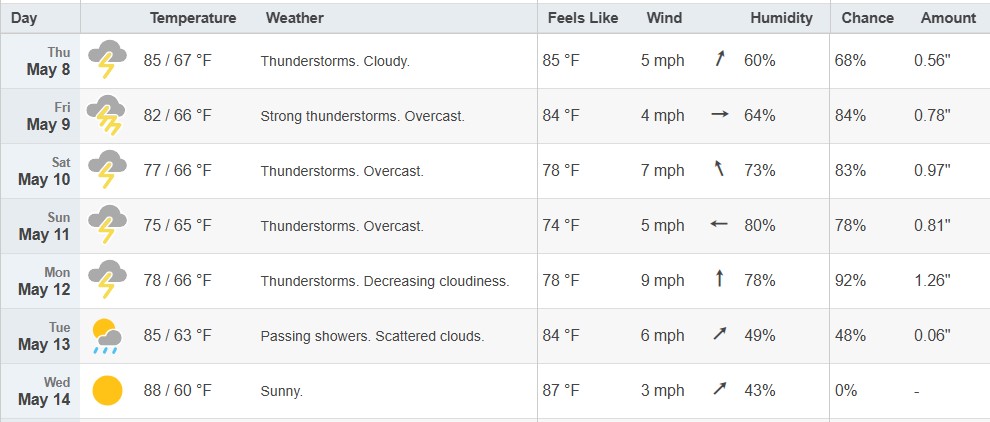Image resolution: width=990 pixels, height=422 pixels.
Task: Click the thunderstorm icon for Mon May 12
Action: 107,279
